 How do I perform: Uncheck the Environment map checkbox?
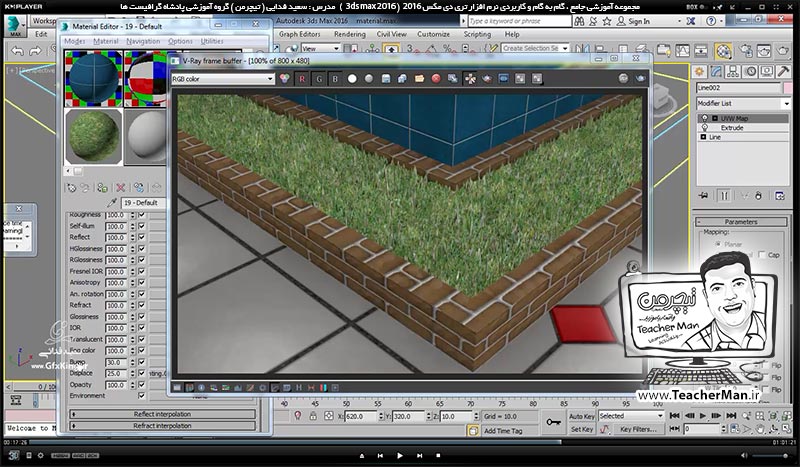click(x=141, y=396)
